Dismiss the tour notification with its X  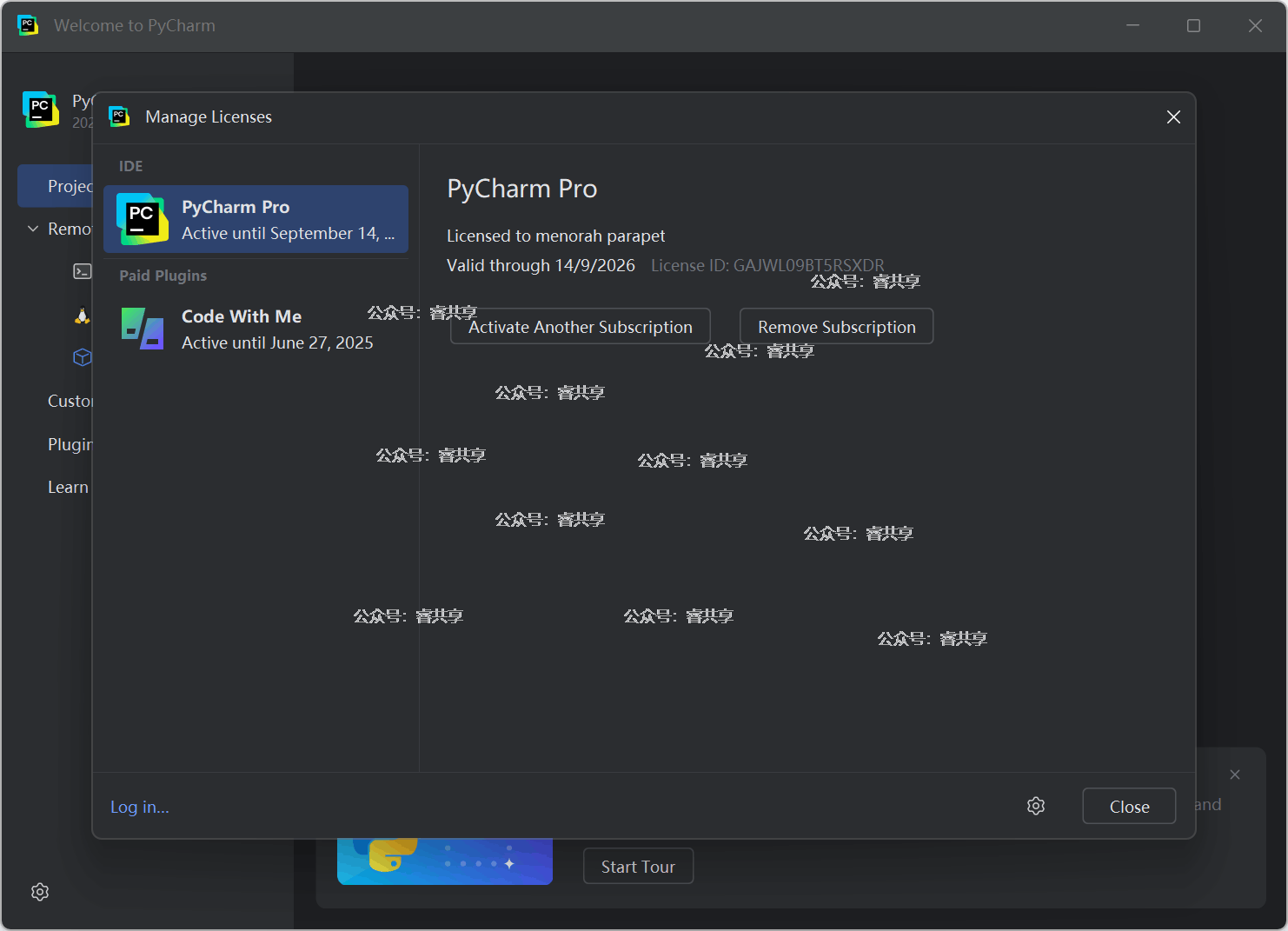1235,775
